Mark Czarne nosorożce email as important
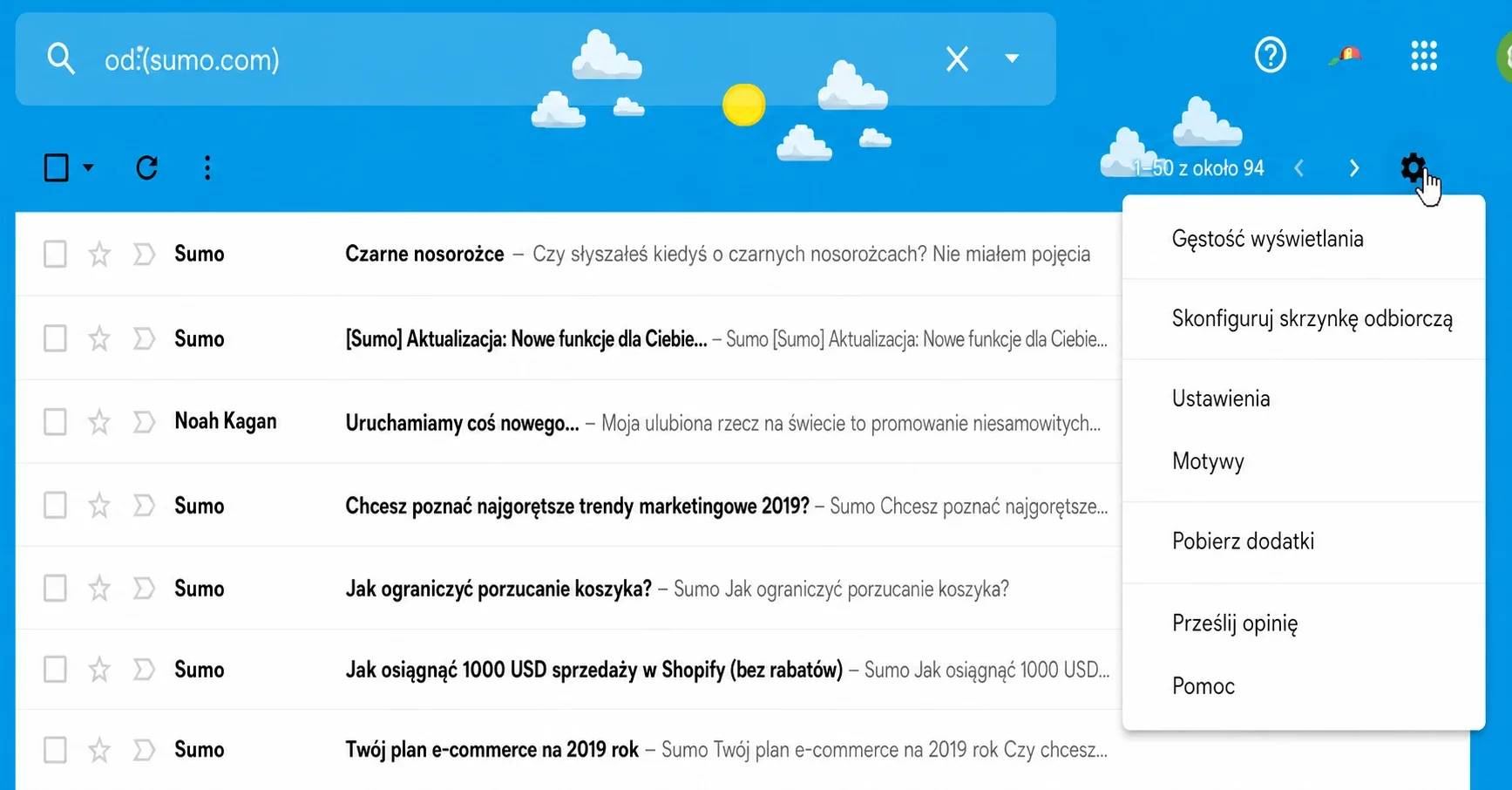This screenshot has height=790, width=1512. click(x=144, y=254)
